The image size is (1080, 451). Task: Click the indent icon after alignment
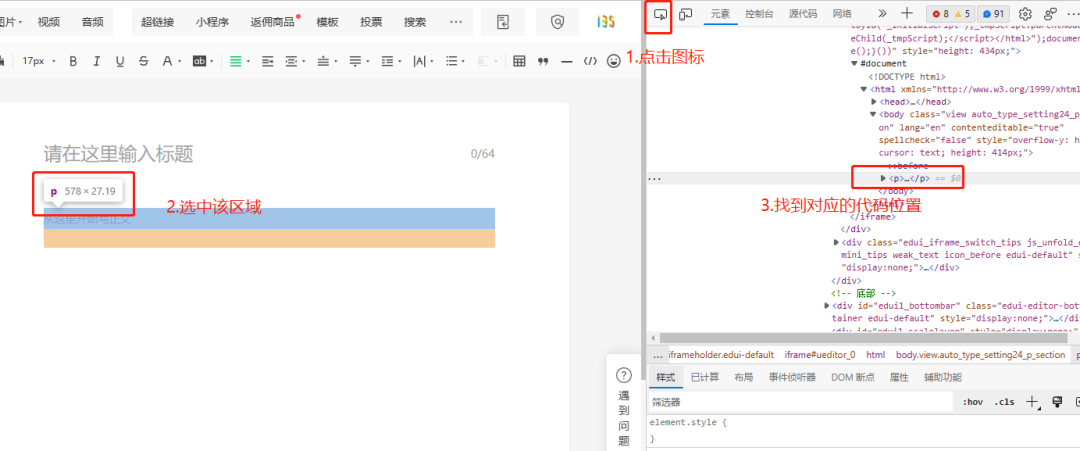pos(268,61)
